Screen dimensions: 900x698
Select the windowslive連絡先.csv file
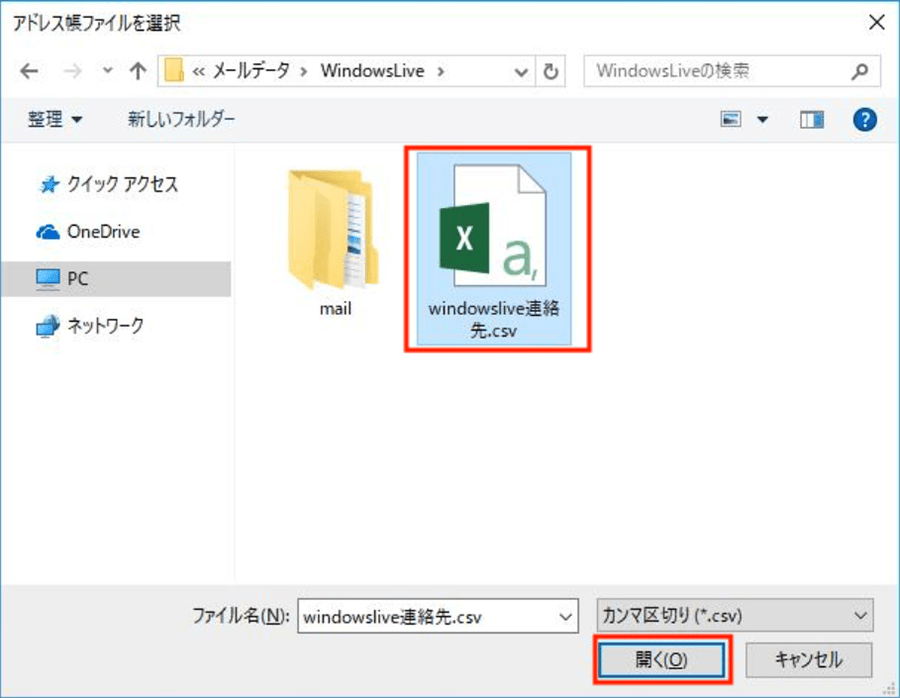pos(494,249)
